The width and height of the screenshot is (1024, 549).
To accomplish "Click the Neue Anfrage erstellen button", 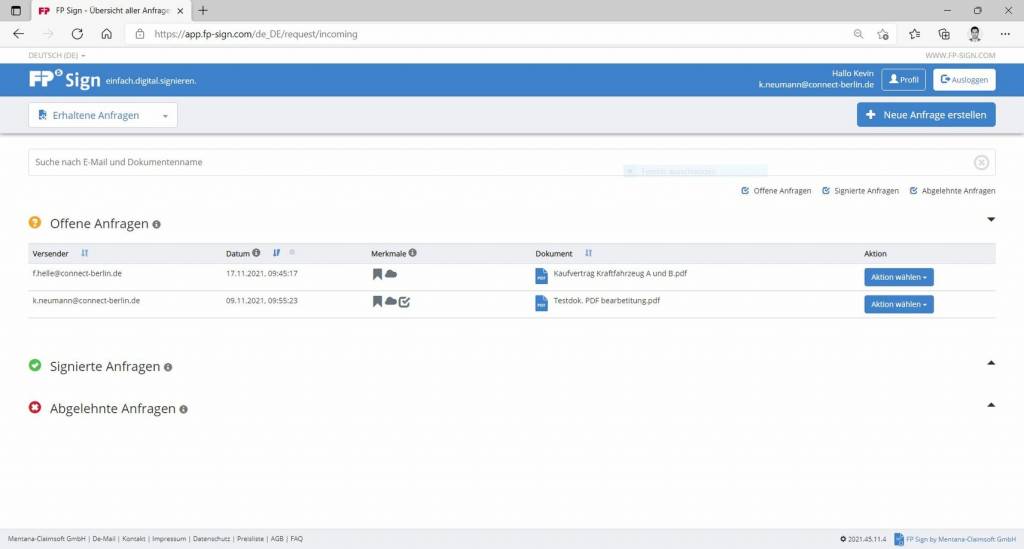I will coord(925,115).
